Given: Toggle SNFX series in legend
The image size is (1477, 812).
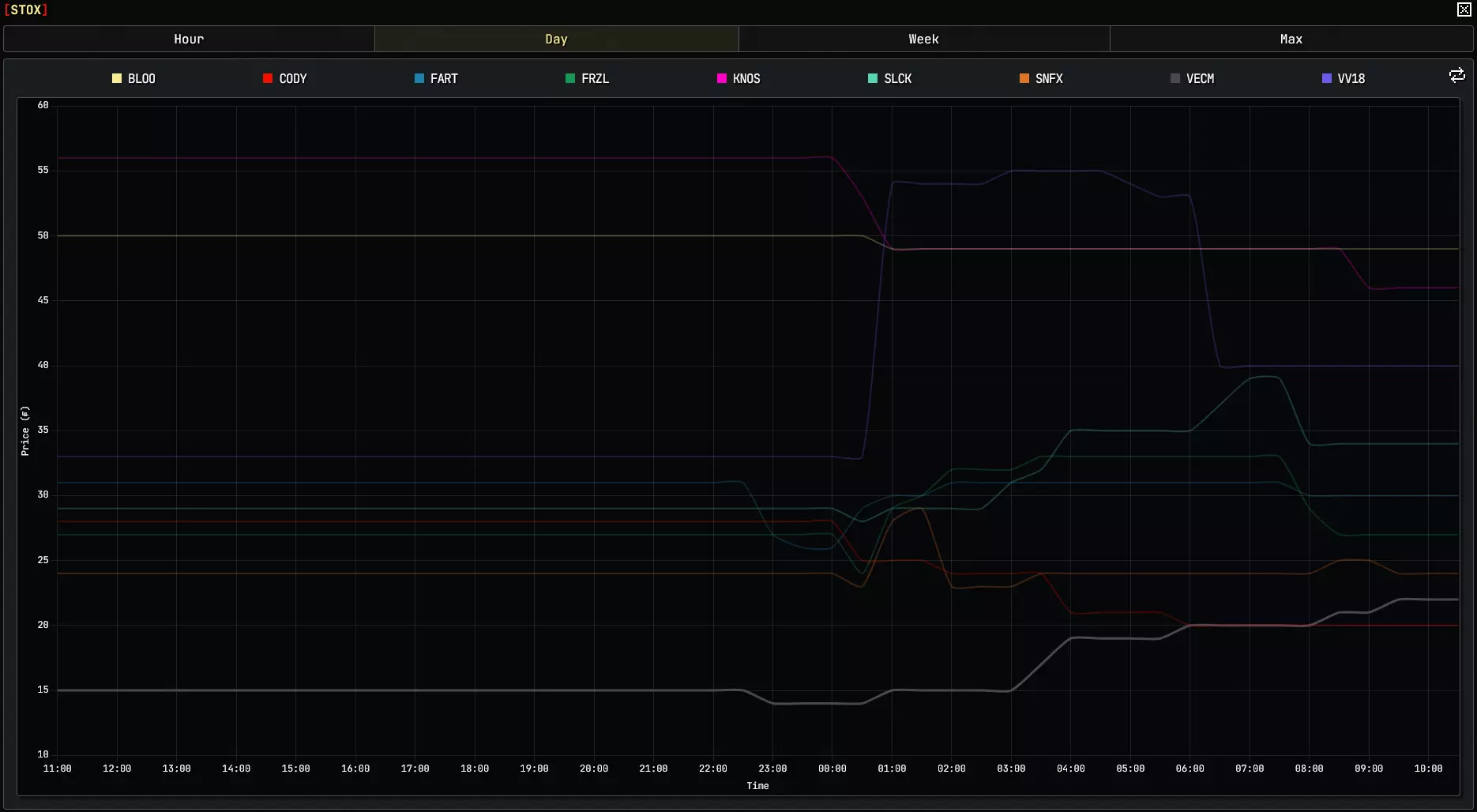Looking at the screenshot, I should [1041, 78].
